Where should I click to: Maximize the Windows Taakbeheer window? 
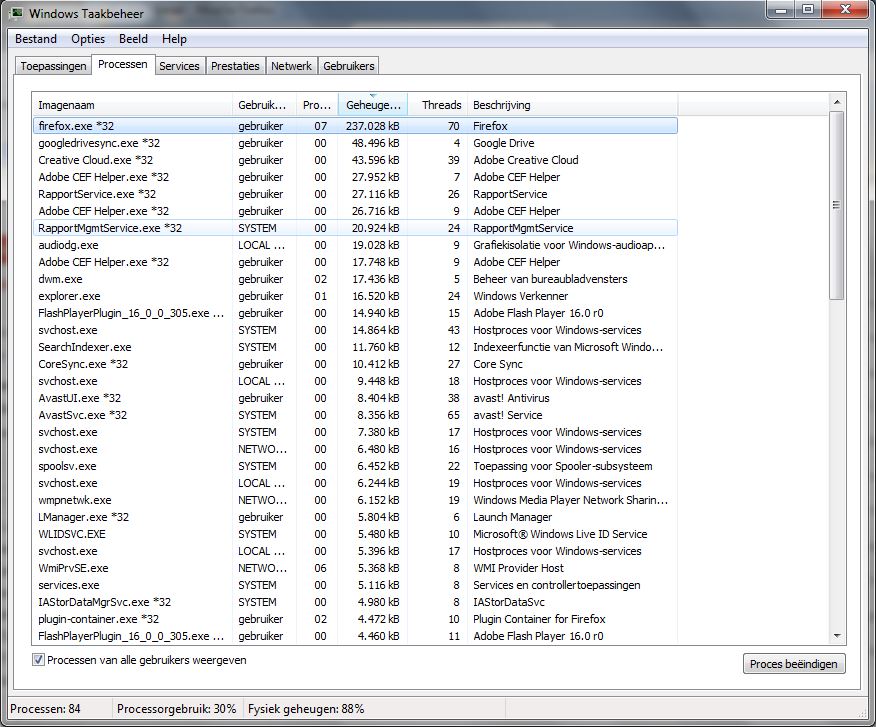809,10
